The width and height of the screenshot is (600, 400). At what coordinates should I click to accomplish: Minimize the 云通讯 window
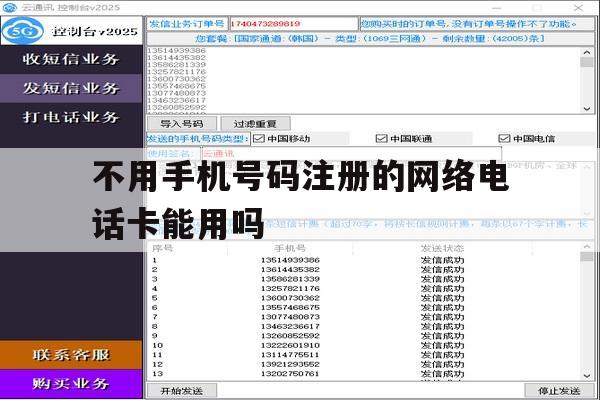[x=497, y=8]
